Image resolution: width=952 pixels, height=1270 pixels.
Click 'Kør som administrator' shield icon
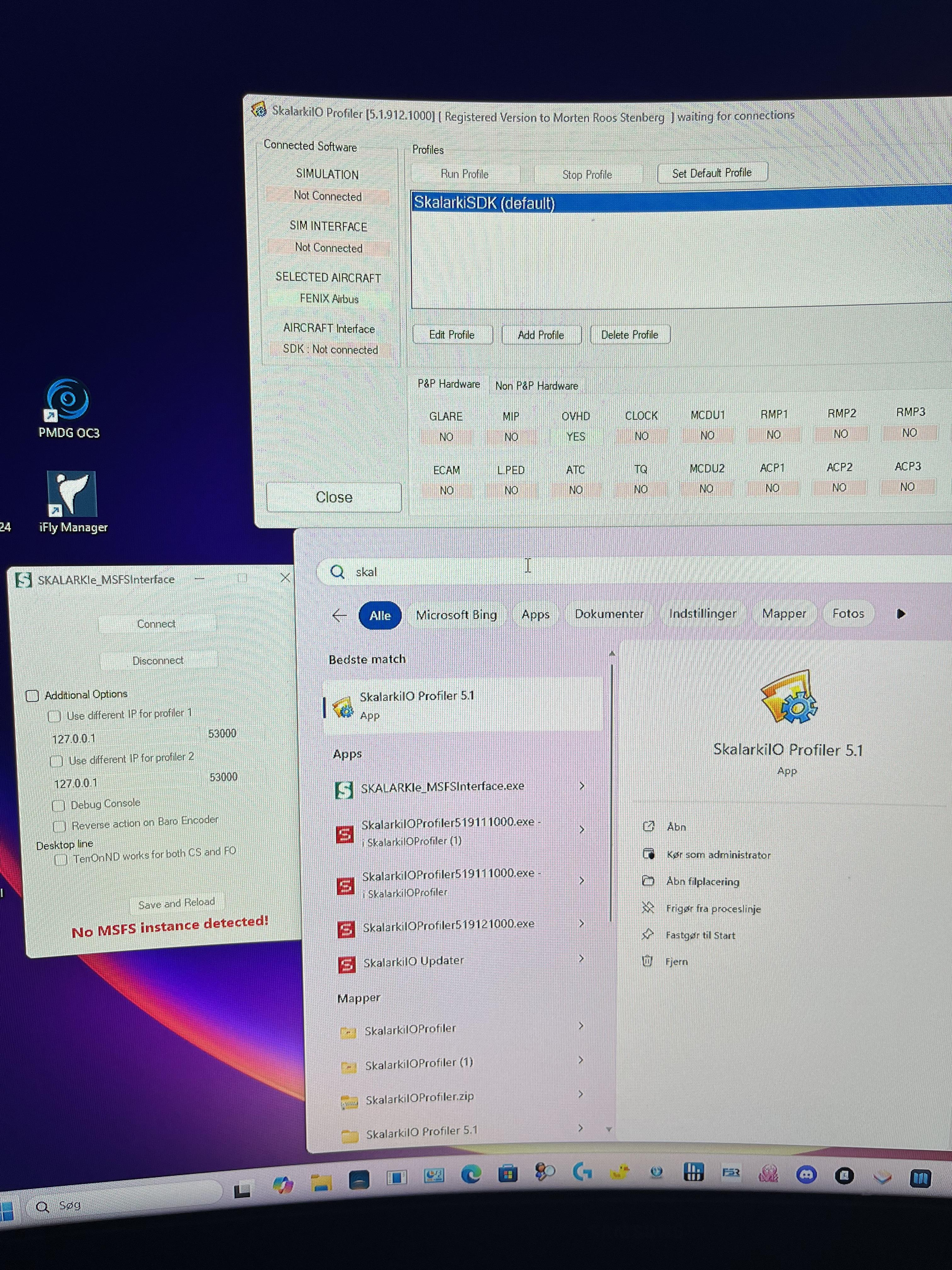pos(649,854)
